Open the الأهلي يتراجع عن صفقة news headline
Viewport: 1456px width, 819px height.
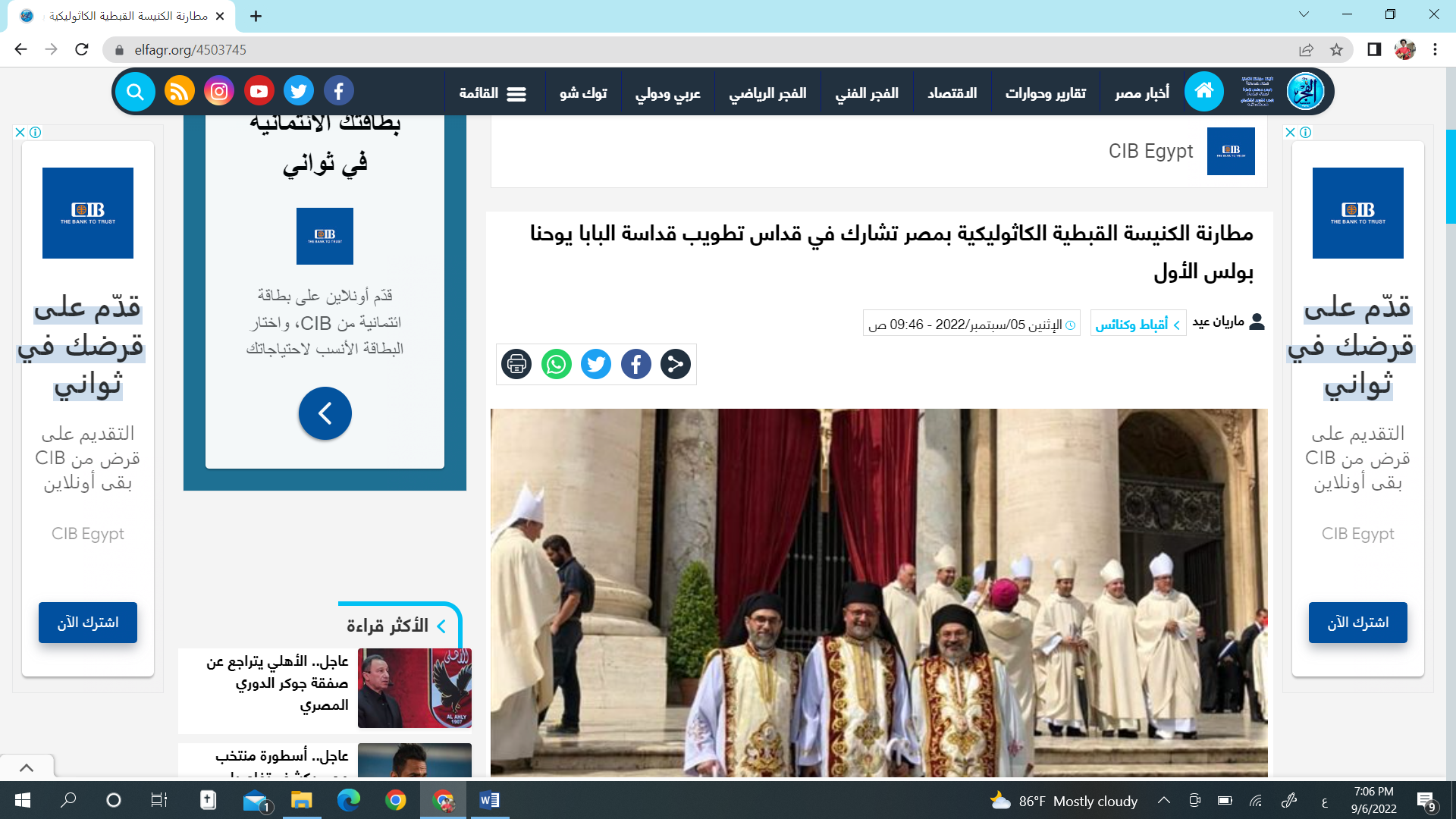click(278, 683)
